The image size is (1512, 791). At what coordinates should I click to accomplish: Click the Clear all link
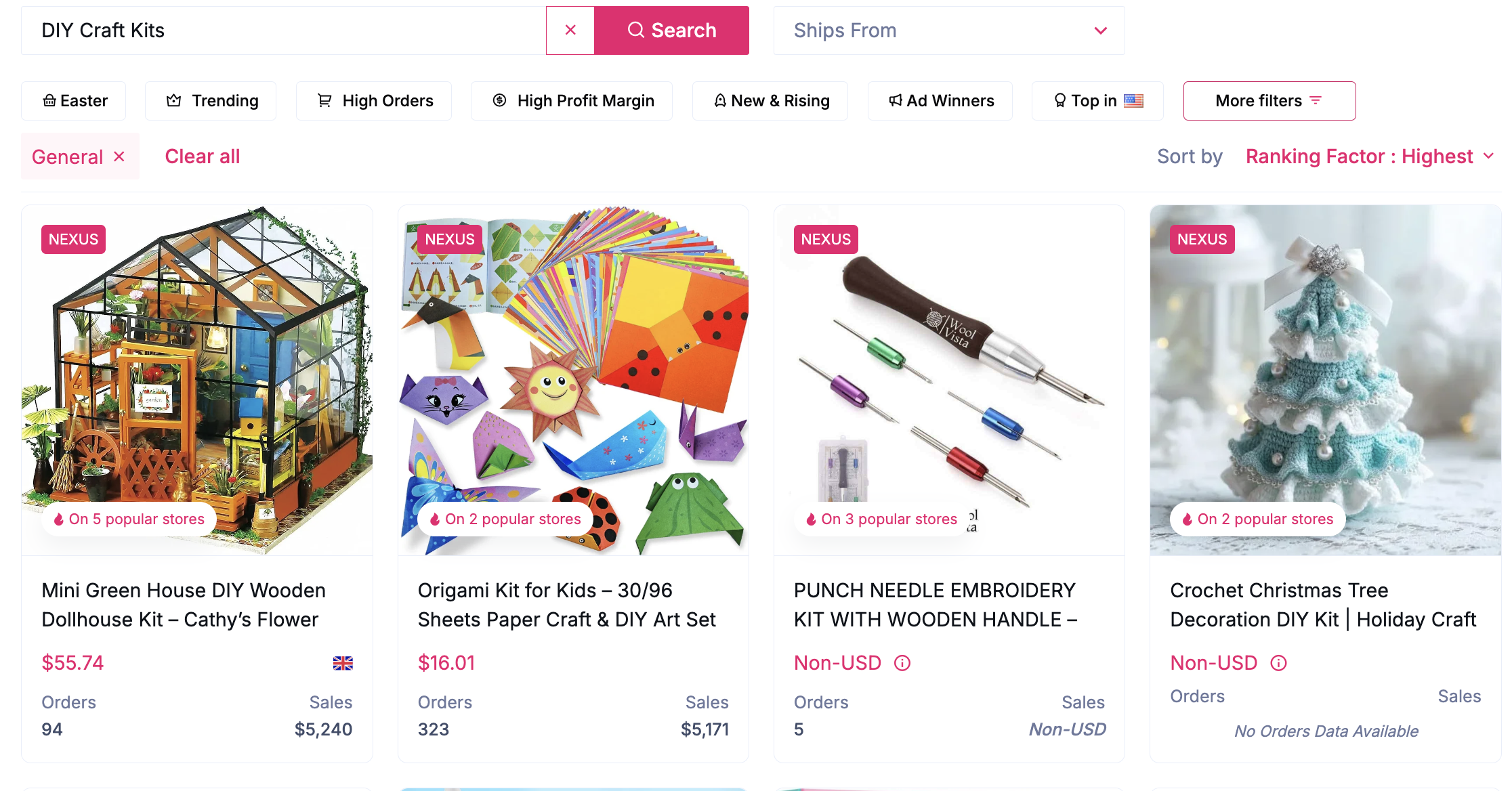[202, 156]
